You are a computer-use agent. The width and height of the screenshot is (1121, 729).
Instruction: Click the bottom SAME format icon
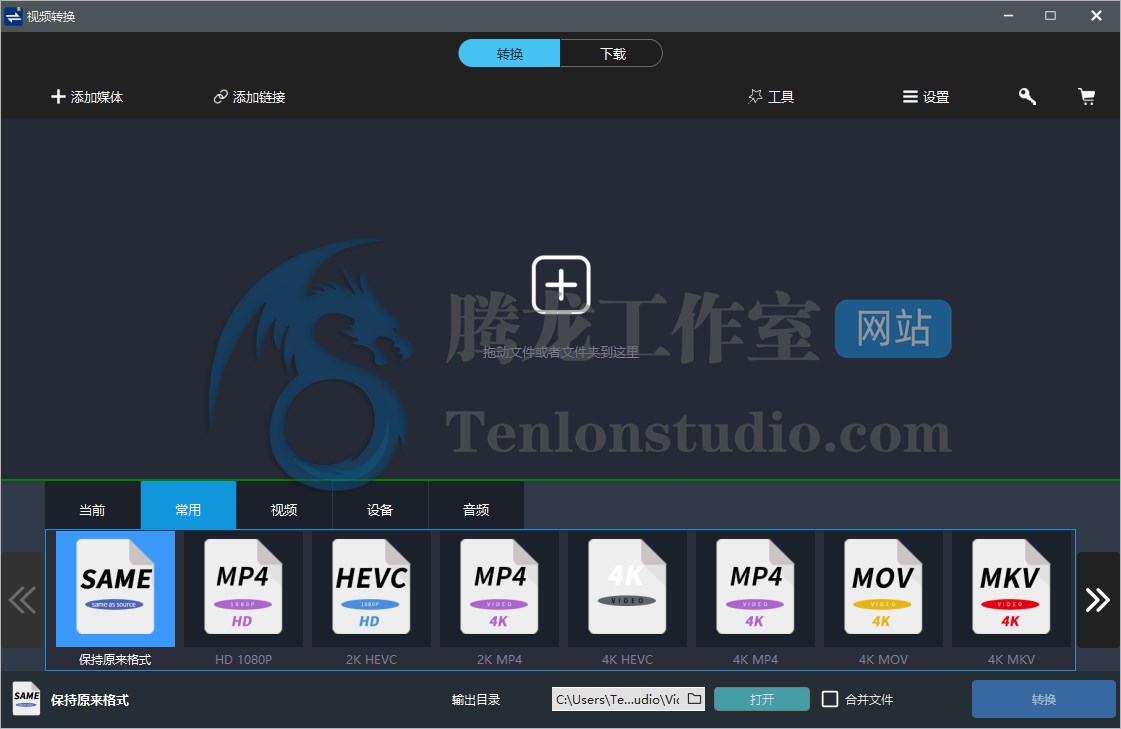coord(26,698)
